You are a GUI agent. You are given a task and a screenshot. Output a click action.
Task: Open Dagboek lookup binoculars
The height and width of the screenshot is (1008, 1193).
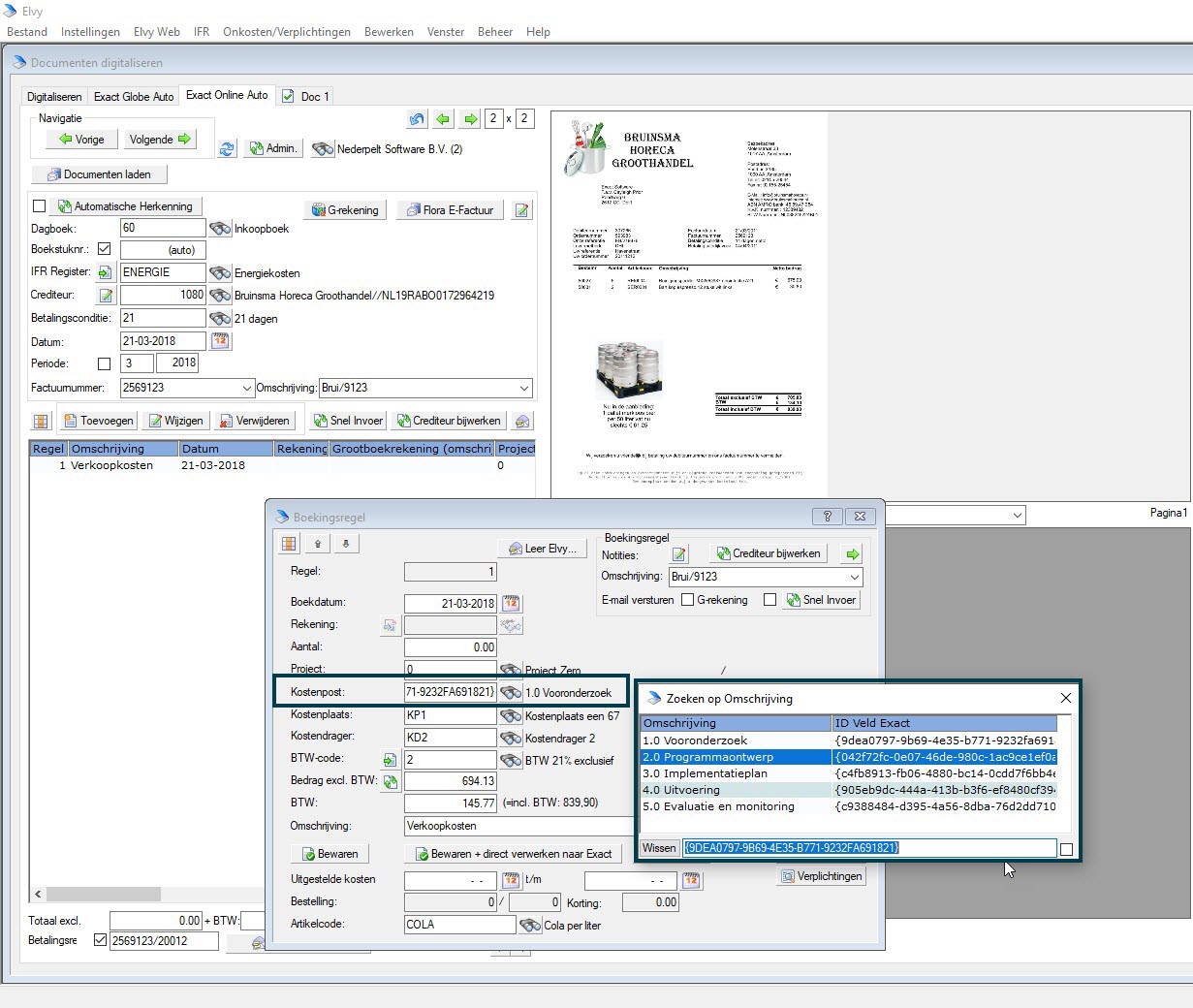click(x=220, y=229)
